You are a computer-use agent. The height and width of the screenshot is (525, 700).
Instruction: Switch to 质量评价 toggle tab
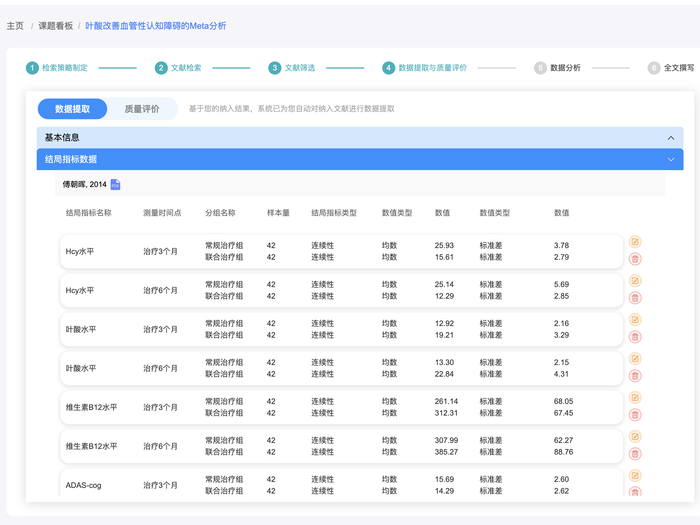coord(141,109)
